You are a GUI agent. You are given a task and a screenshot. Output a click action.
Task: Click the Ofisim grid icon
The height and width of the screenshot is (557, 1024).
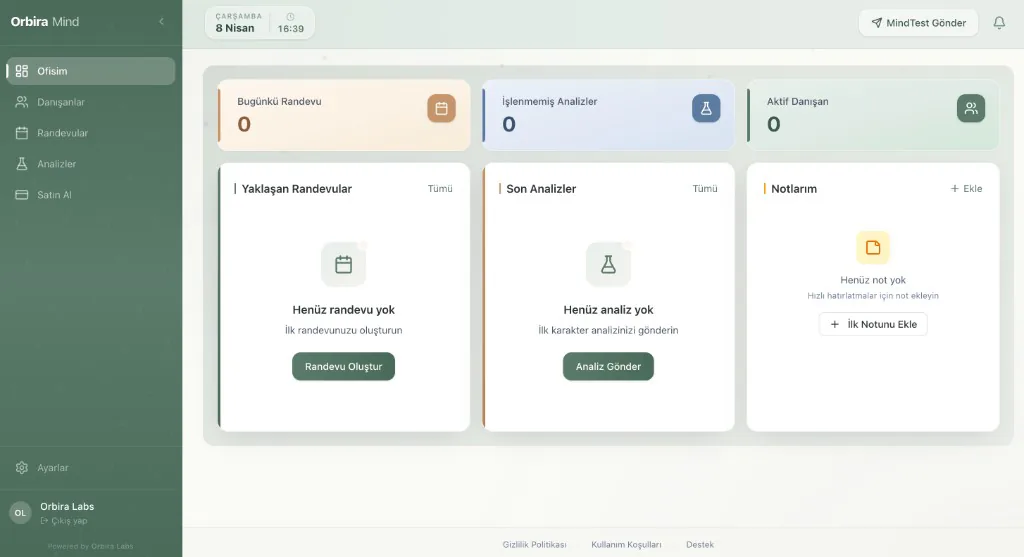[22, 71]
